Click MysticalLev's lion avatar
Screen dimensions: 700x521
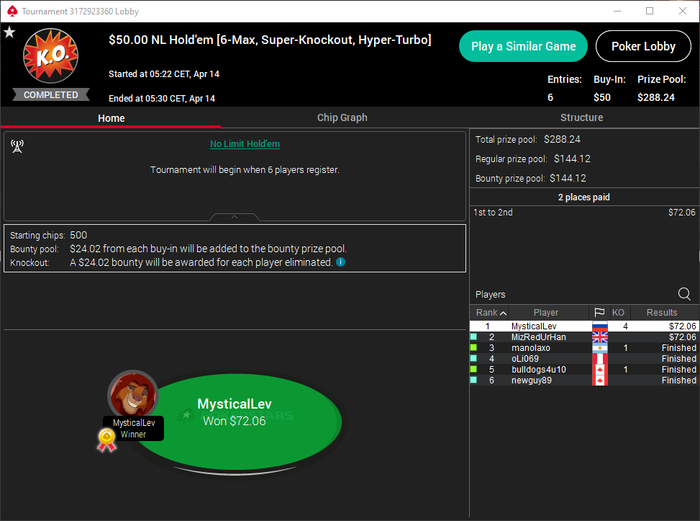coord(133,395)
